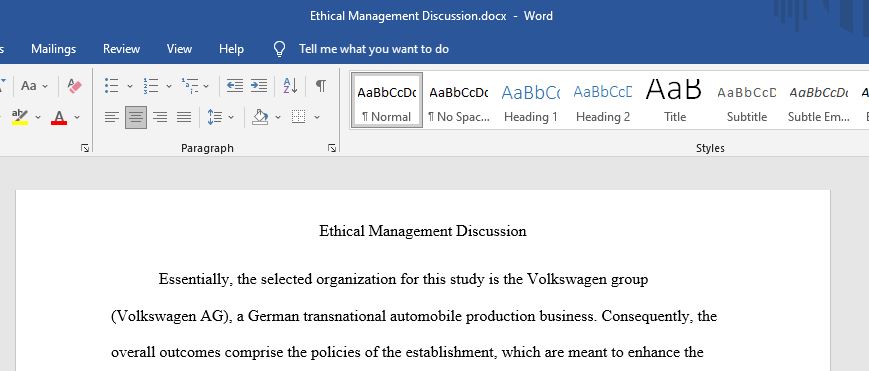
Task: Open Font dialog box launcher
Action: pyautogui.click(x=85, y=148)
